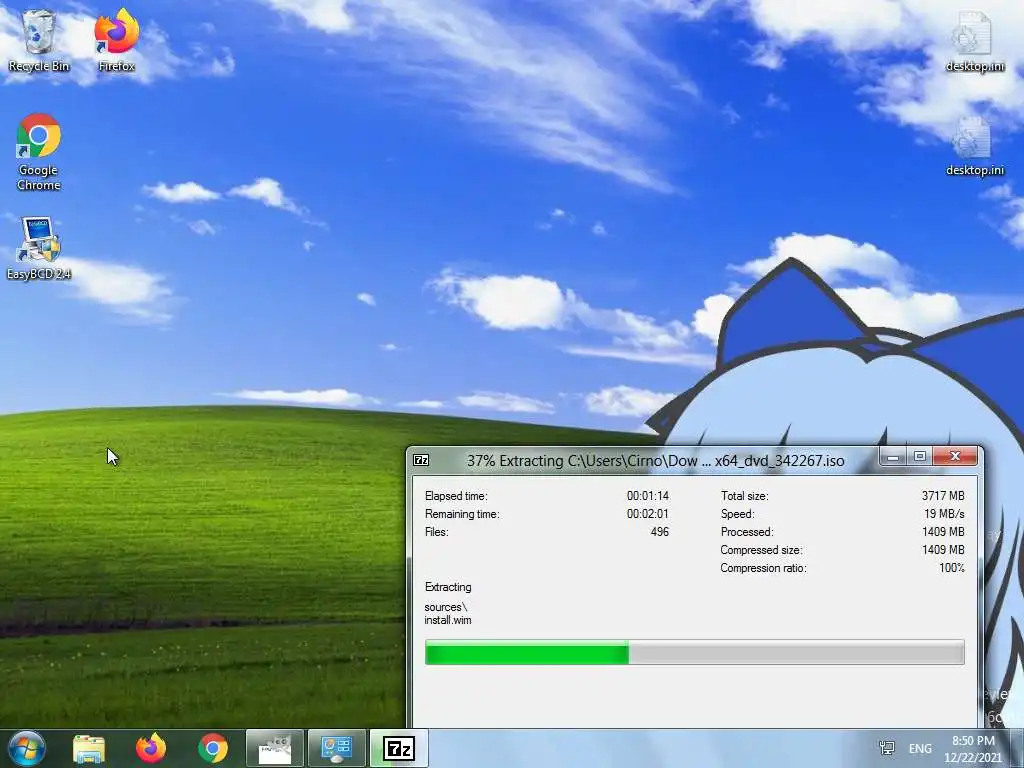
Task: Click the Total size value 3717 MB
Action: coord(943,496)
